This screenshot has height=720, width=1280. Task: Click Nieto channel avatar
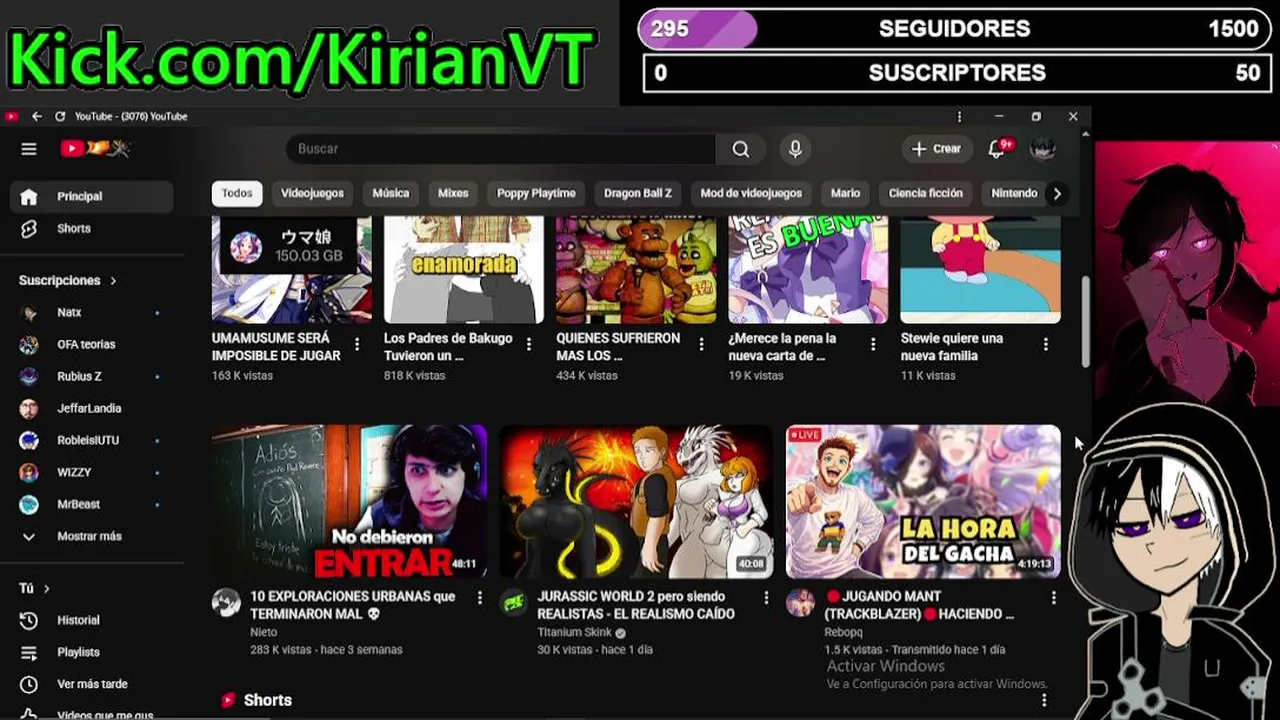pyautogui.click(x=226, y=602)
